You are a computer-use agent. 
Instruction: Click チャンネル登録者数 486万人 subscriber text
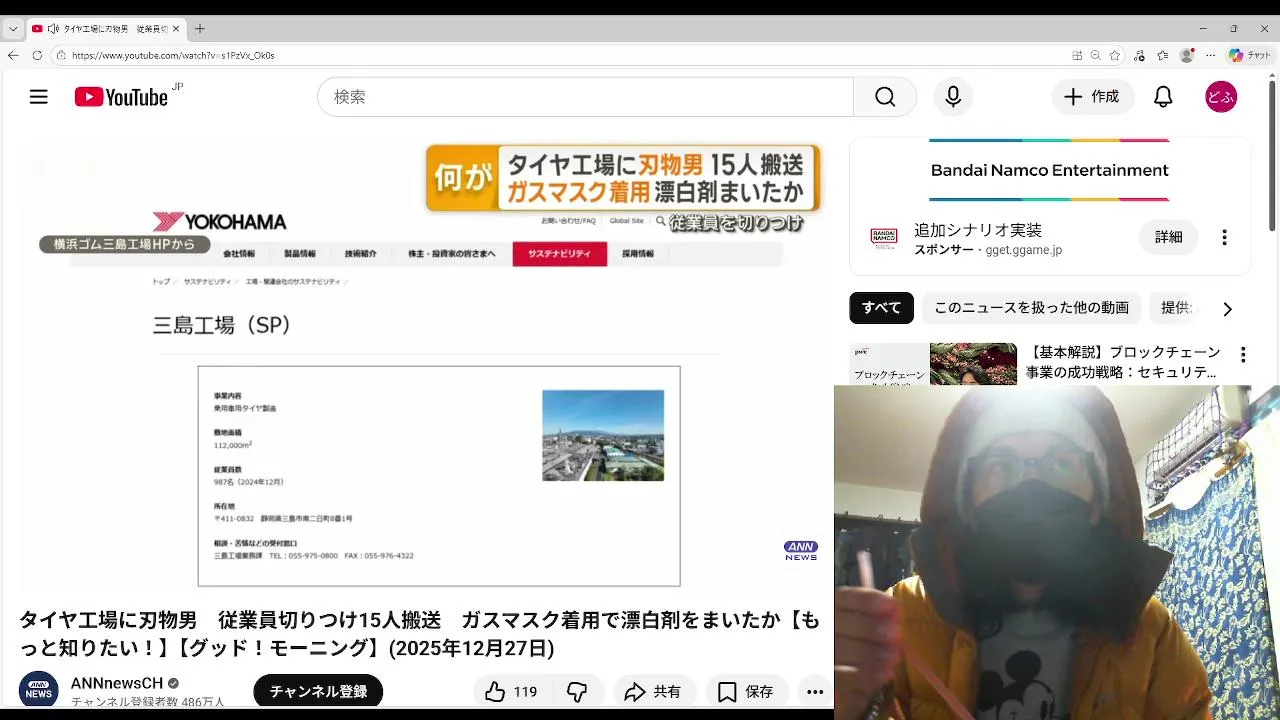148,701
